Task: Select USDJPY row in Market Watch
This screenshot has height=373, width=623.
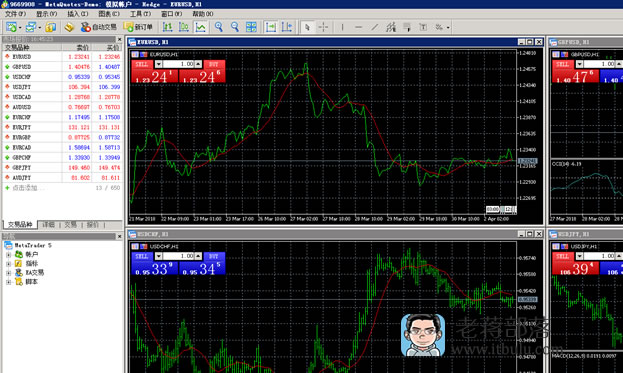Action: point(62,87)
